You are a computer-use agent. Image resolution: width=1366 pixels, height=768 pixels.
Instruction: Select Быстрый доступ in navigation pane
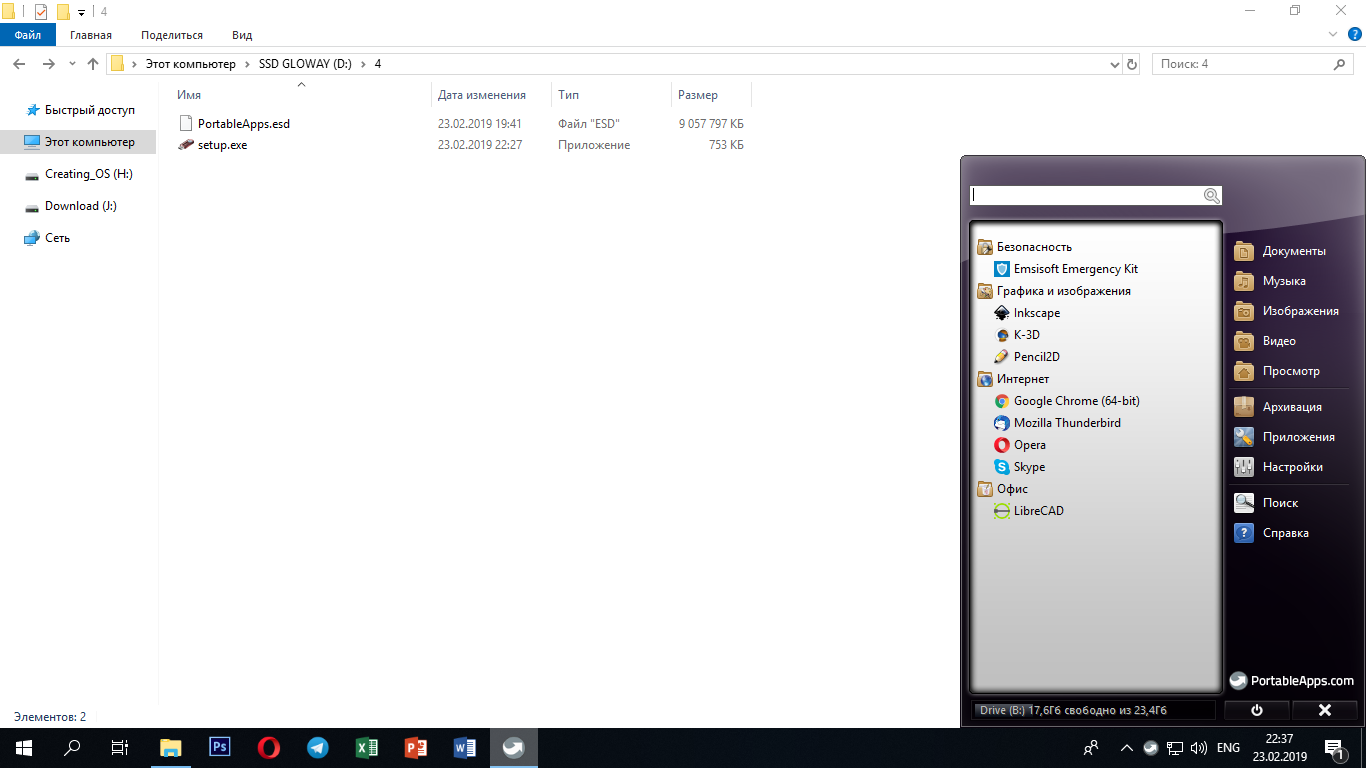pos(80,110)
